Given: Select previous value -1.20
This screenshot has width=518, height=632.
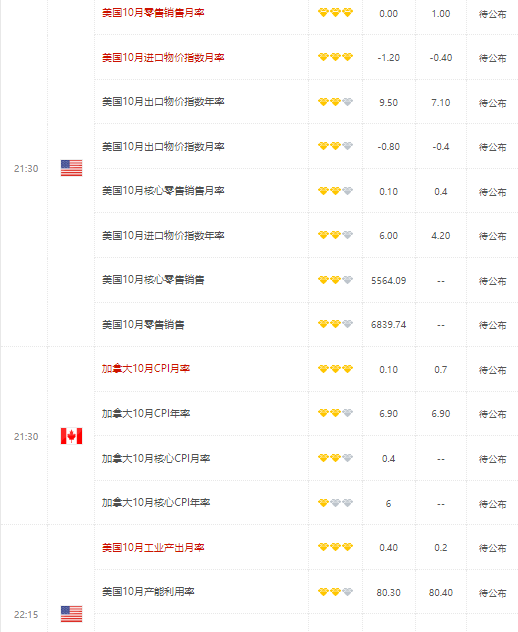Looking at the screenshot, I should pos(389,58).
